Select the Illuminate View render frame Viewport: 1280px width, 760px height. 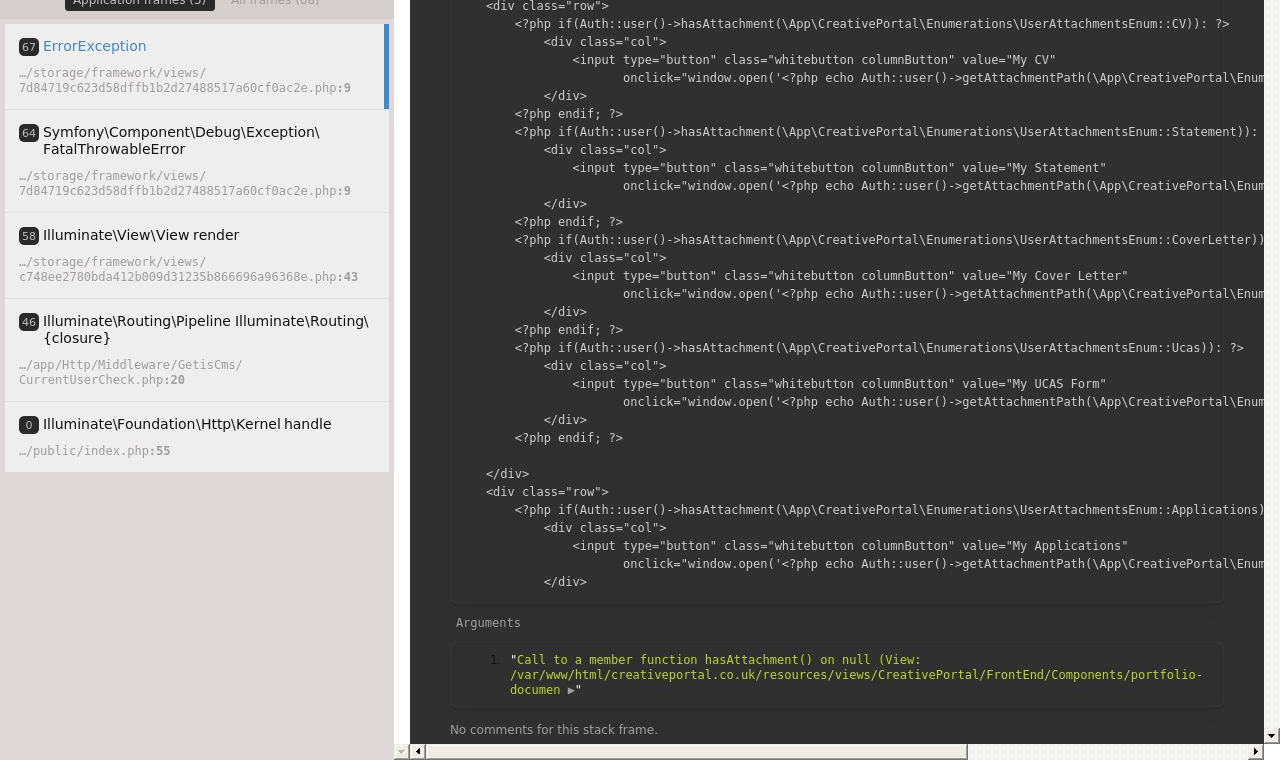[x=141, y=235]
